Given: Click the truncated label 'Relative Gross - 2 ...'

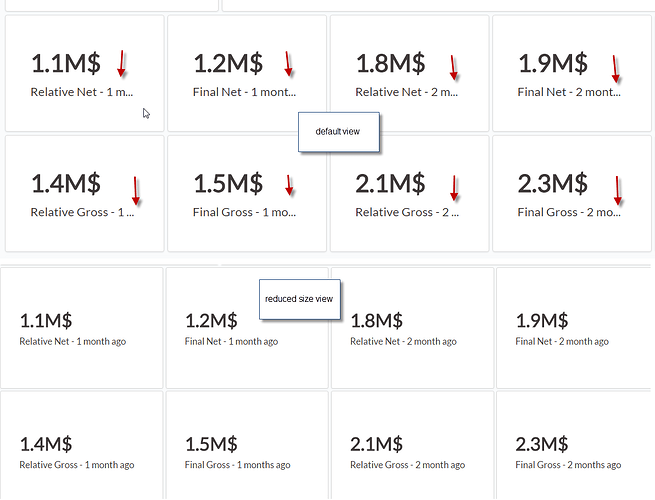Looking at the screenshot, I should [x=407, y=212].
